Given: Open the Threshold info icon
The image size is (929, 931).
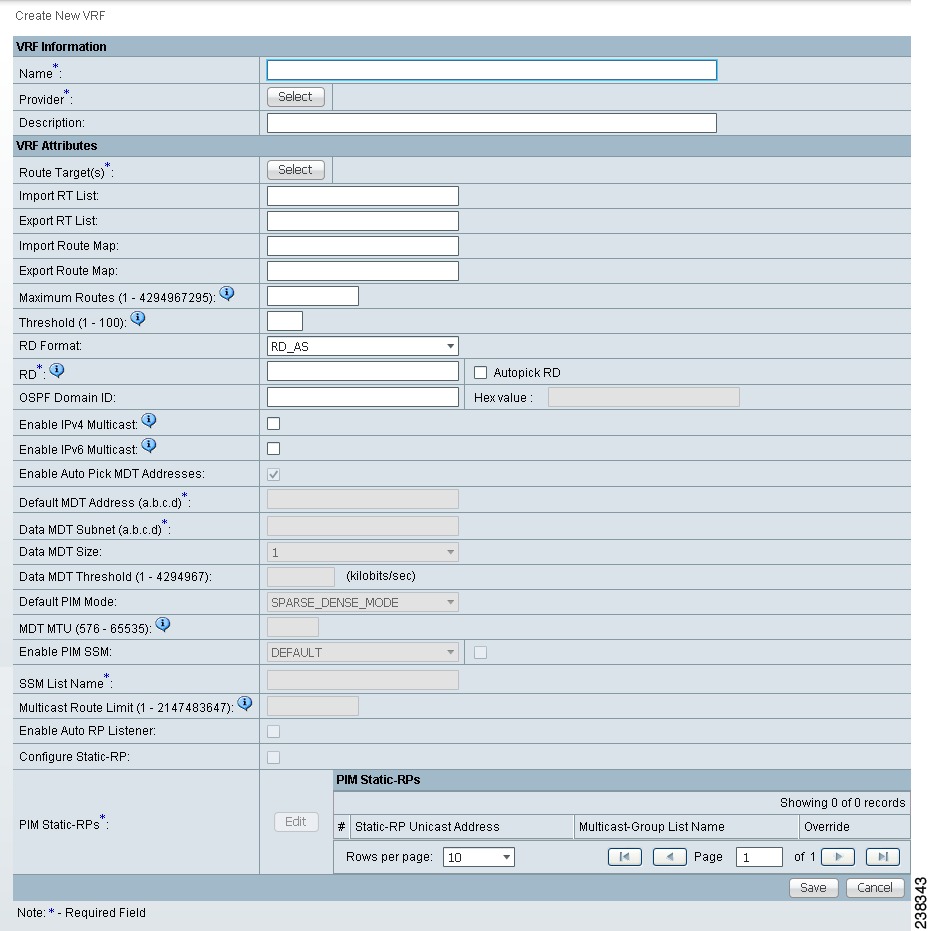Looking at the screenshot, I should click(138, 318).
